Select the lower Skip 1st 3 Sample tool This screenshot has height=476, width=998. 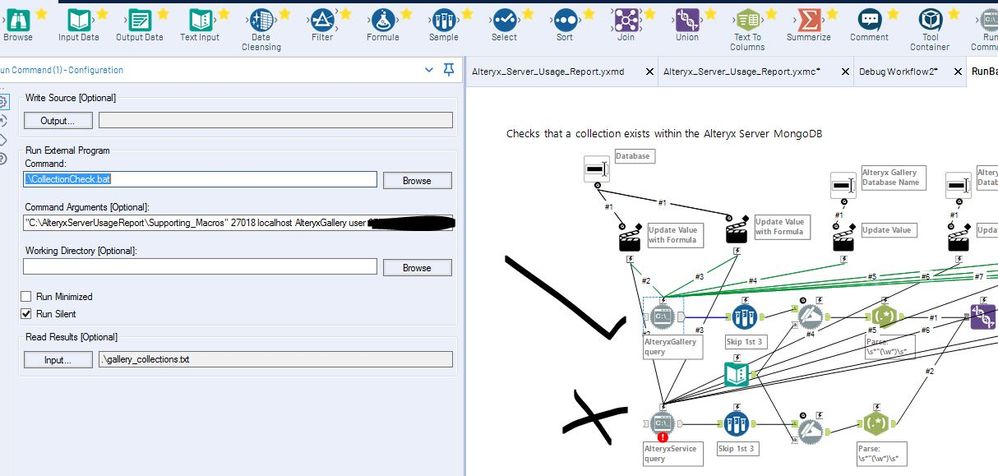[x=737, y=423]
